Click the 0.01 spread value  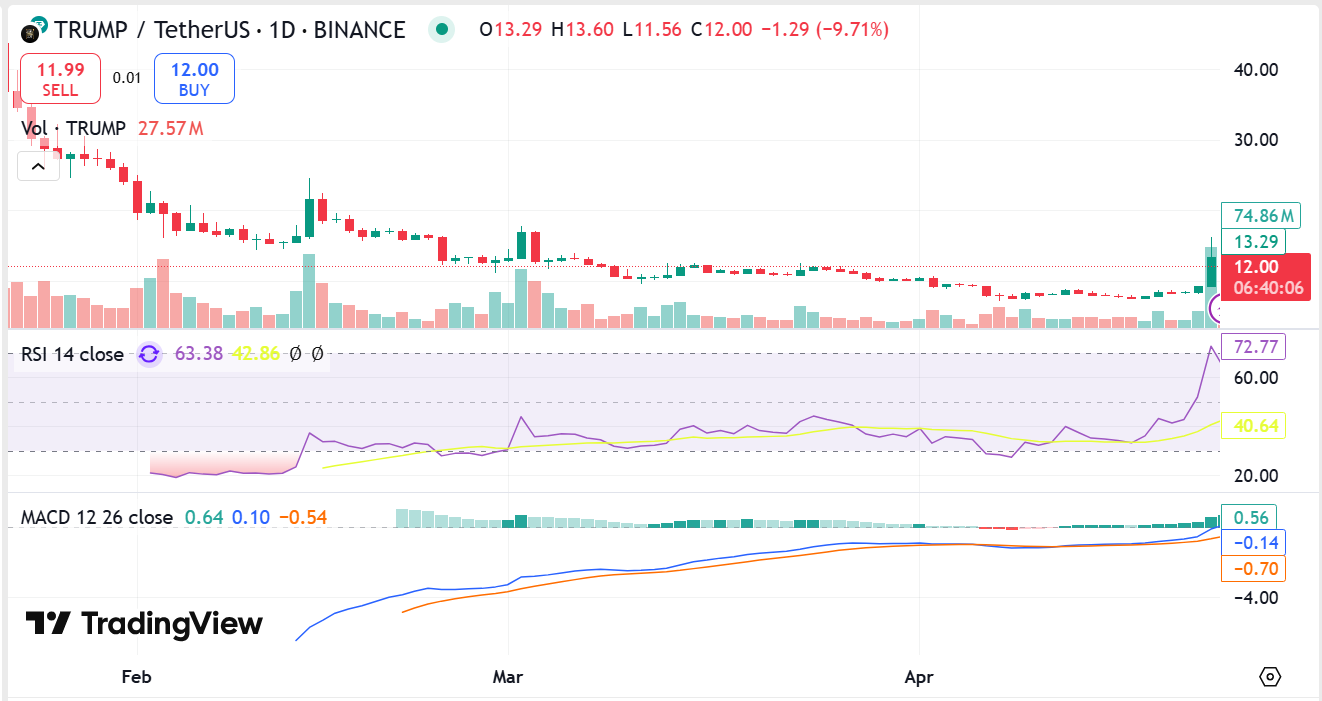pos(127,78)
